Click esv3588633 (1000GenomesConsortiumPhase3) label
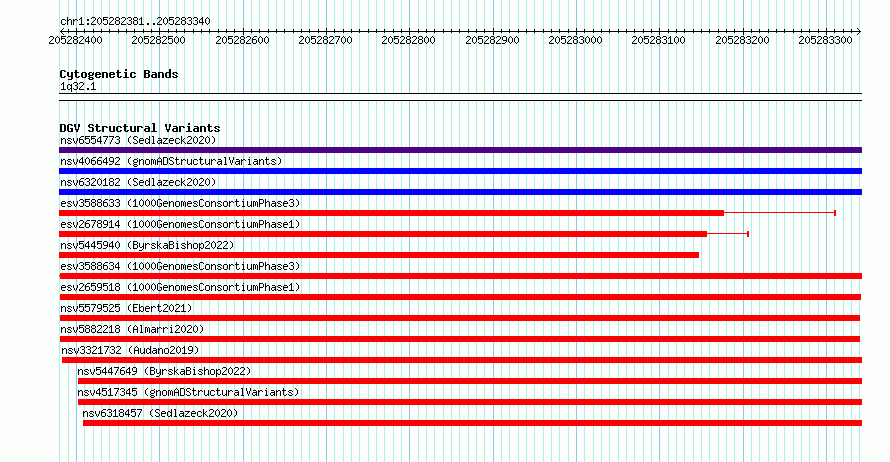The width and height of the screenshot is (890, 462). 180,203
